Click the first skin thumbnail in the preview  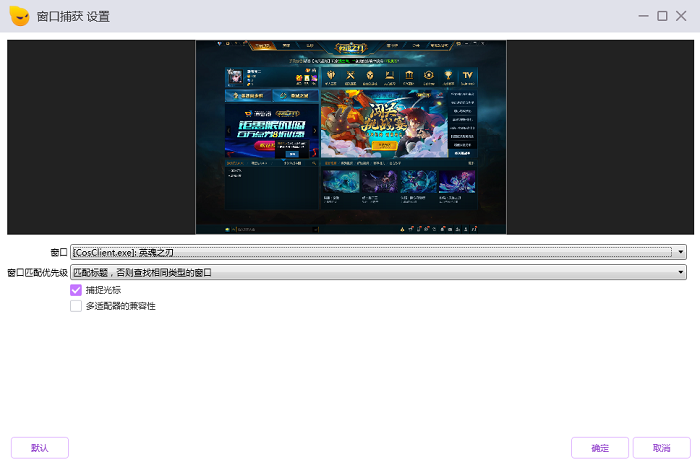click(x=341, y=182)
